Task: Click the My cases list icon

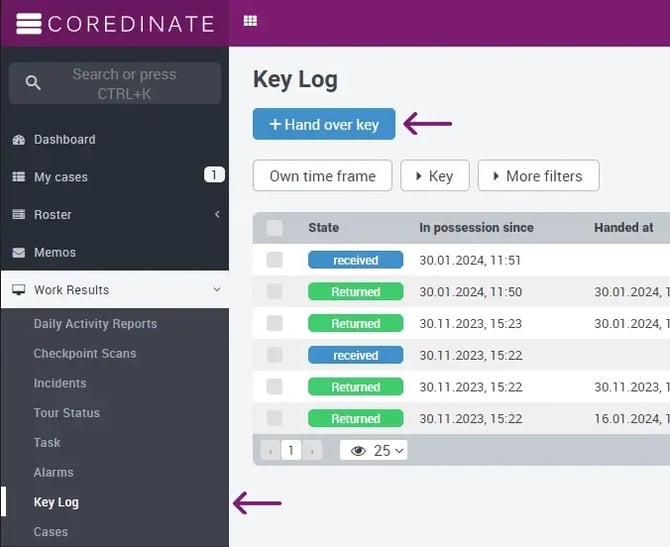Action: point(18,177)
